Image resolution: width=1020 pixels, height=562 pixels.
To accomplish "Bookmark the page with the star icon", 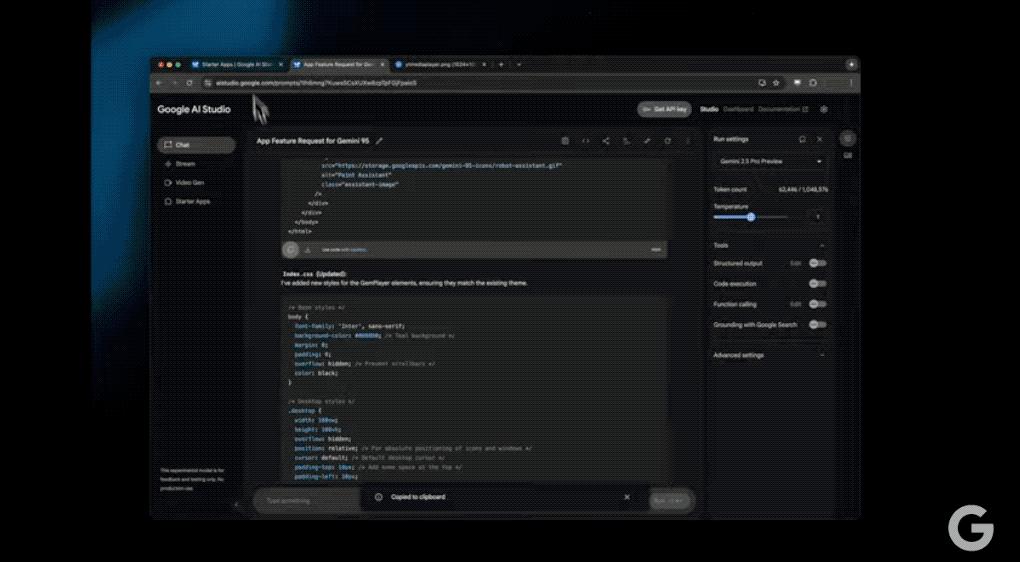I will [776, 83].
